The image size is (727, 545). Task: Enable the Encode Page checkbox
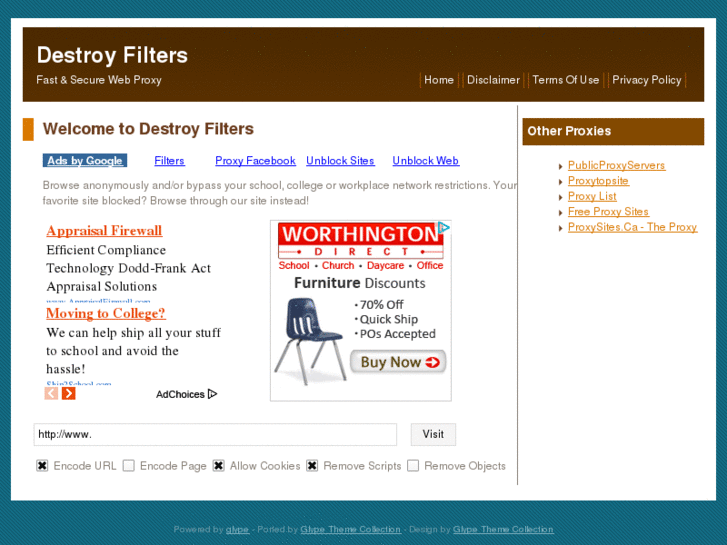(x=129, y=465)
